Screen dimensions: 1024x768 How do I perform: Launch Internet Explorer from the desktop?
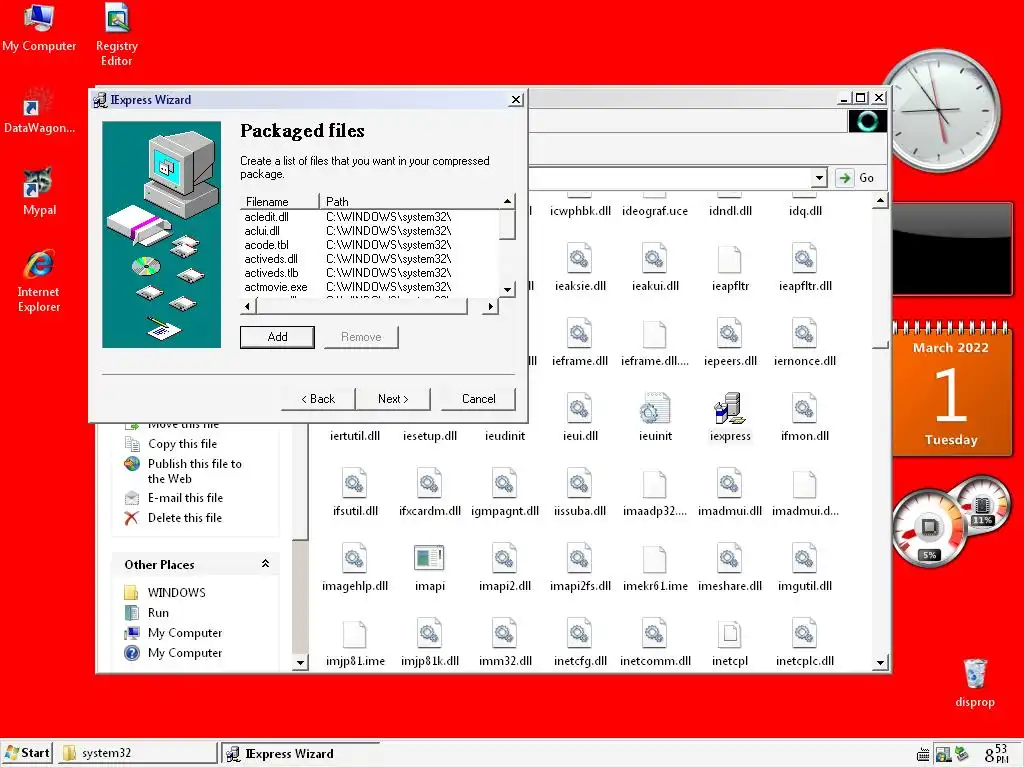[39, 281]
